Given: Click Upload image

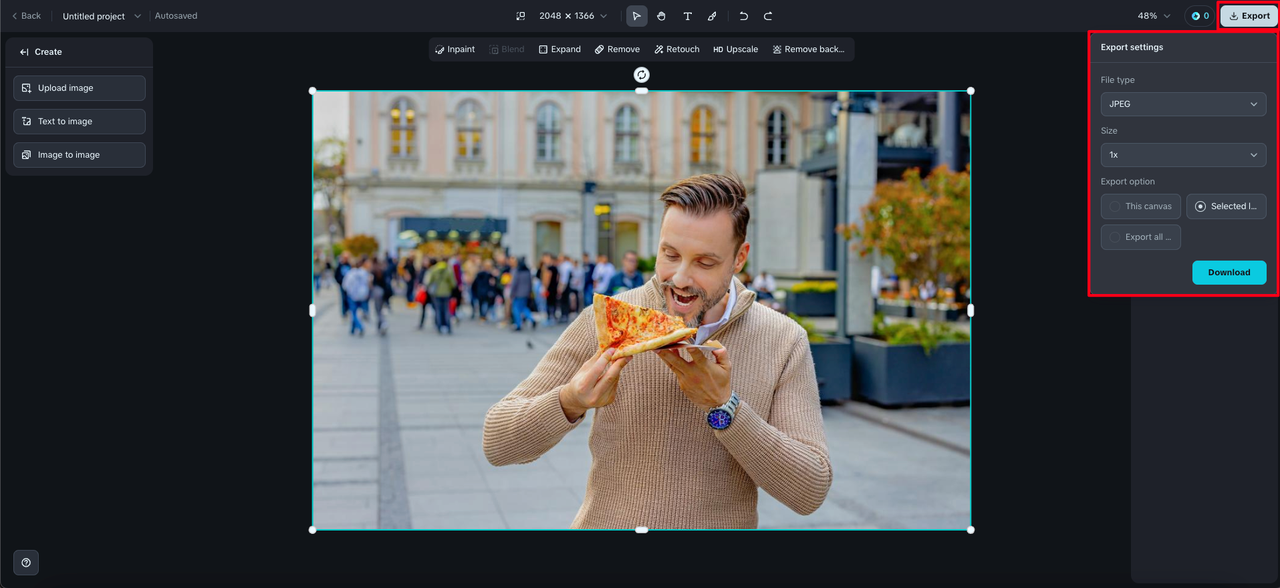Looking at the screenshot, I should (79, 88).
